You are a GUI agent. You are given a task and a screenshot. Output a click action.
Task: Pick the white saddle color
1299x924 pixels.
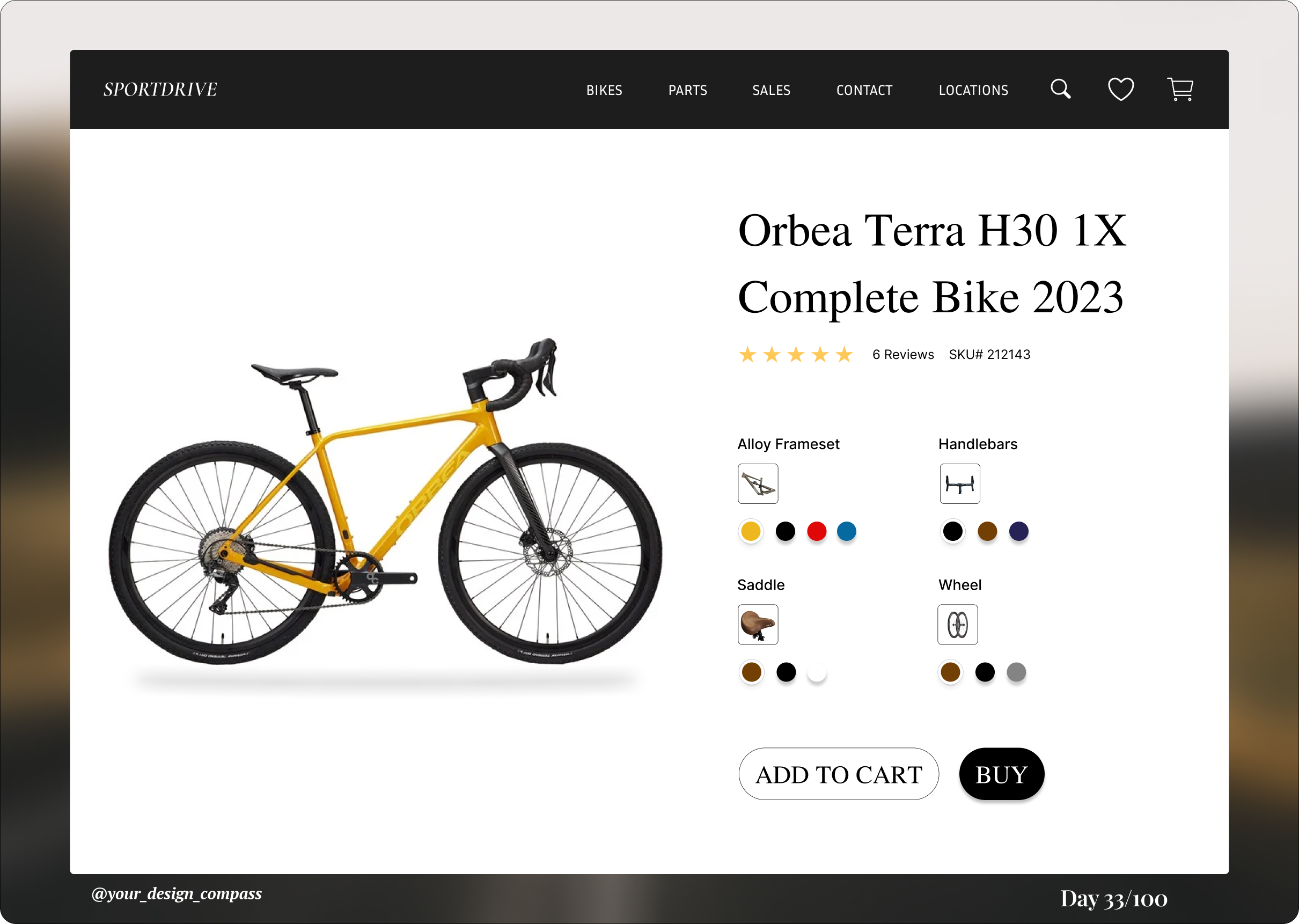tap(817, 672)
